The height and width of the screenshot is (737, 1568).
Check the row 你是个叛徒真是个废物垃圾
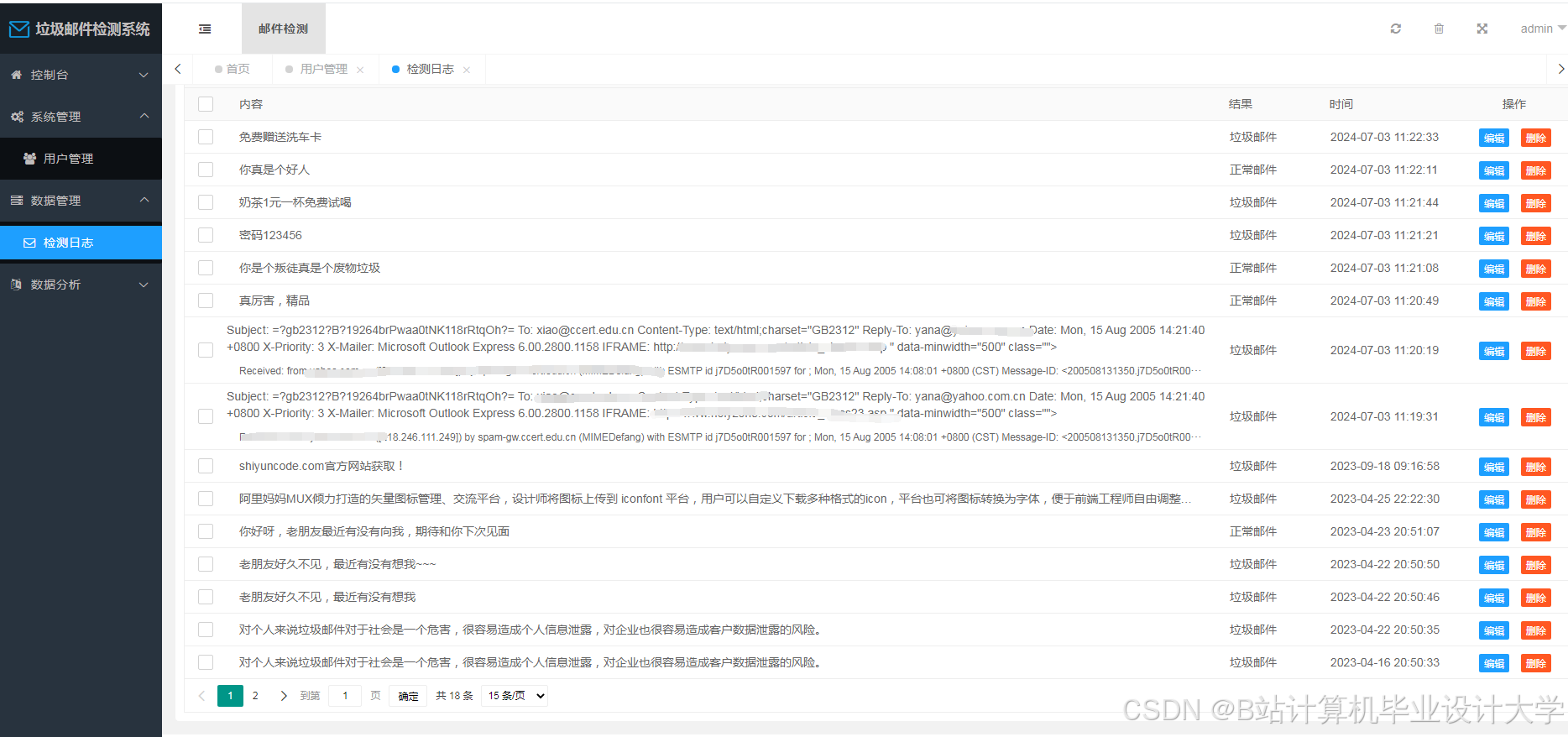206,268
